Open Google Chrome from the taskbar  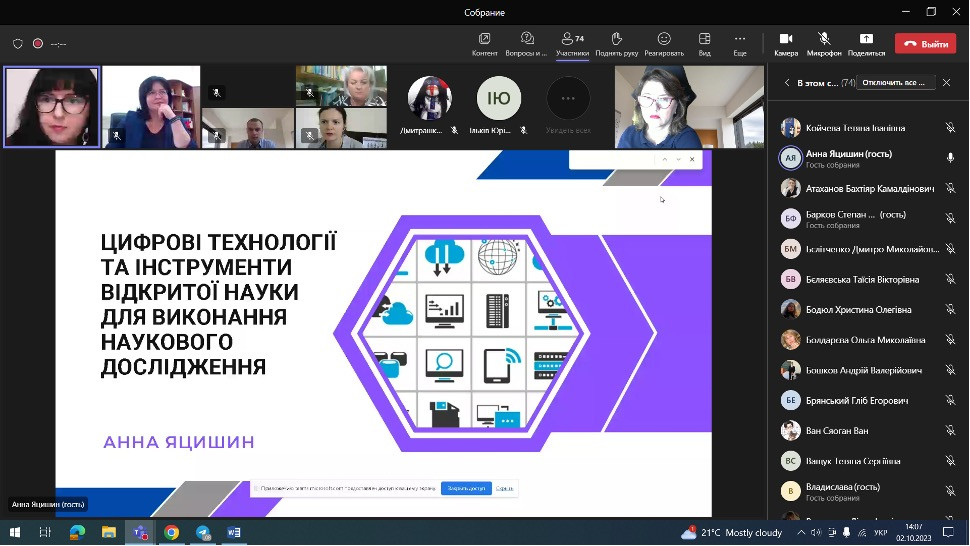coord(171,533)
